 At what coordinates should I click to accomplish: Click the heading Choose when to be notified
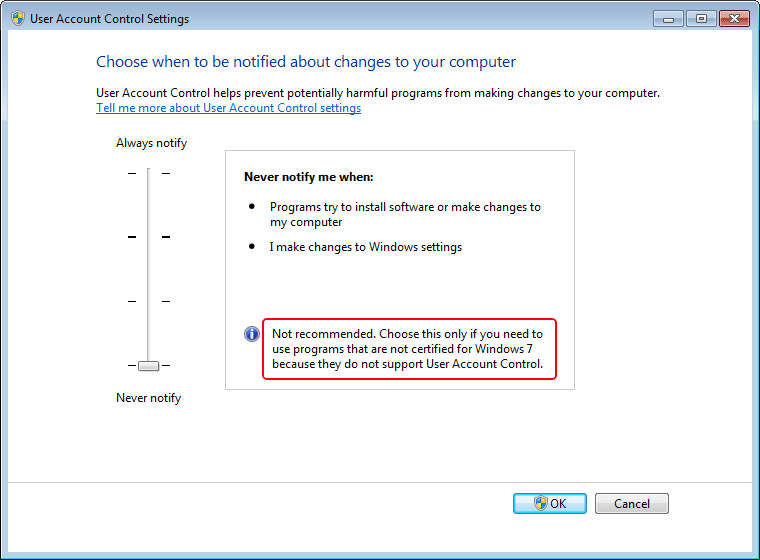point(306,62)
